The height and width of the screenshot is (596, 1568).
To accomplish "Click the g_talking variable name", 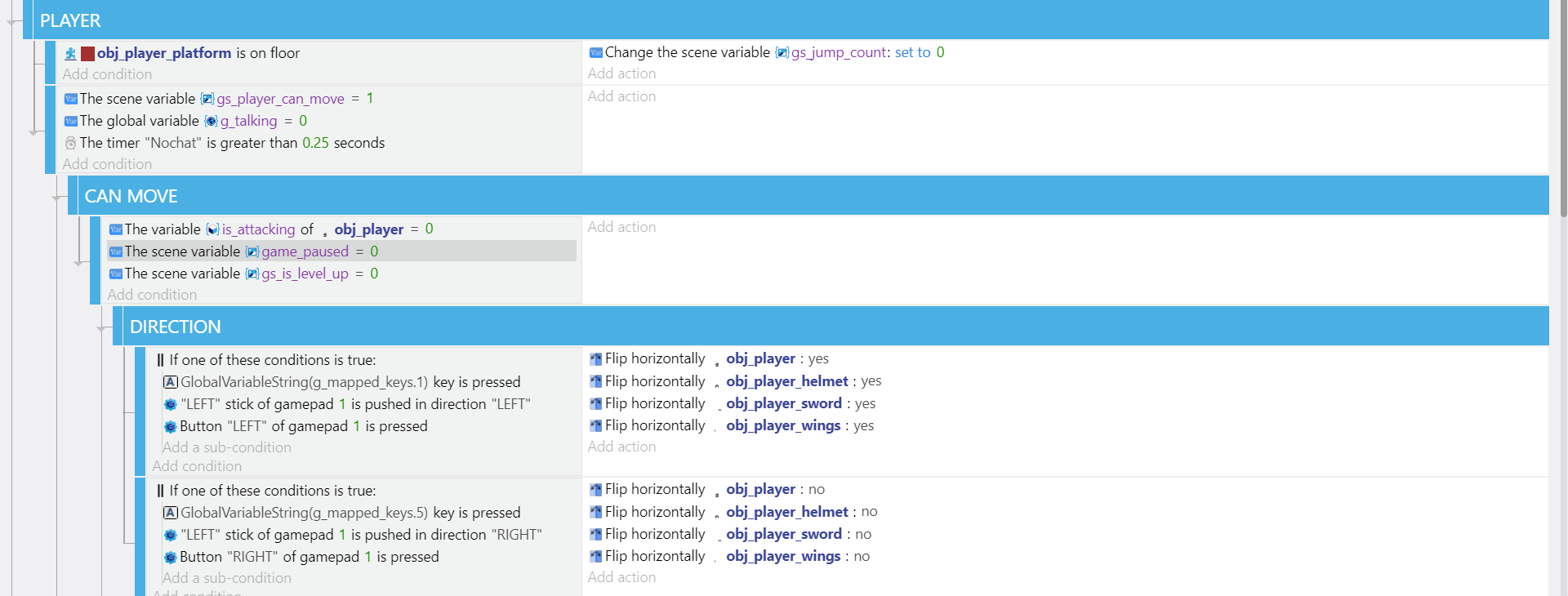I will [248, 121].
